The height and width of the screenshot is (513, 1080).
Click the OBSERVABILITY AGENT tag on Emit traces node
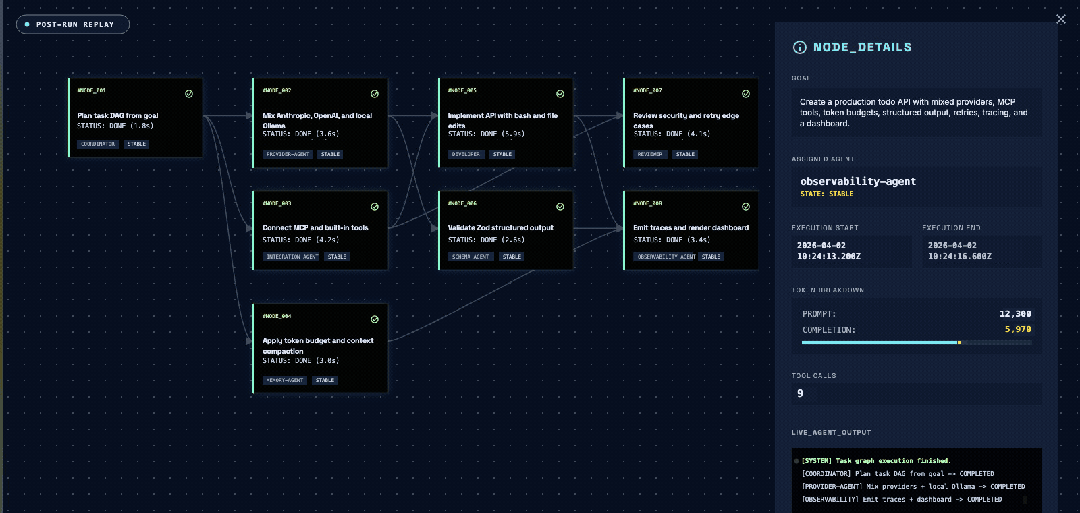click(665, 257)
